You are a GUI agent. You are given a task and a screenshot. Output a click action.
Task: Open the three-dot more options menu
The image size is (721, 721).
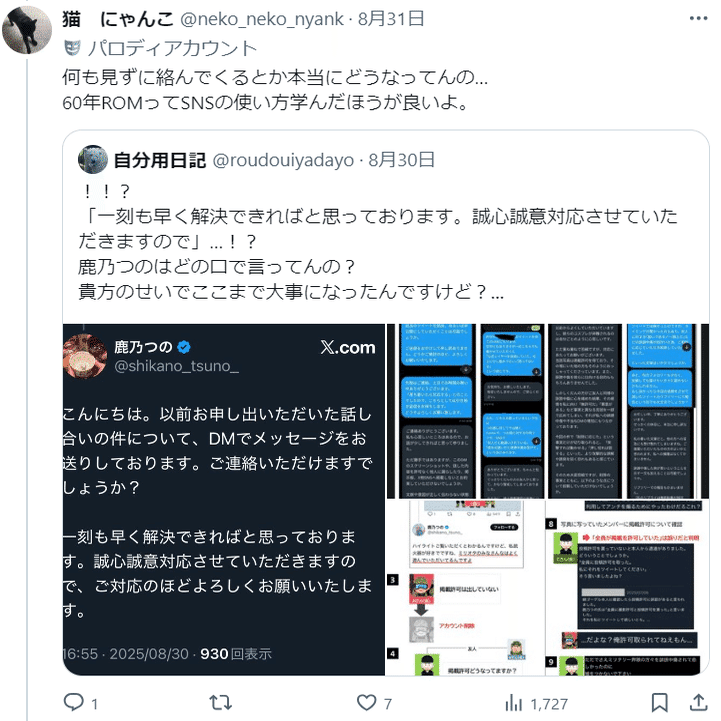coord(698,18)
